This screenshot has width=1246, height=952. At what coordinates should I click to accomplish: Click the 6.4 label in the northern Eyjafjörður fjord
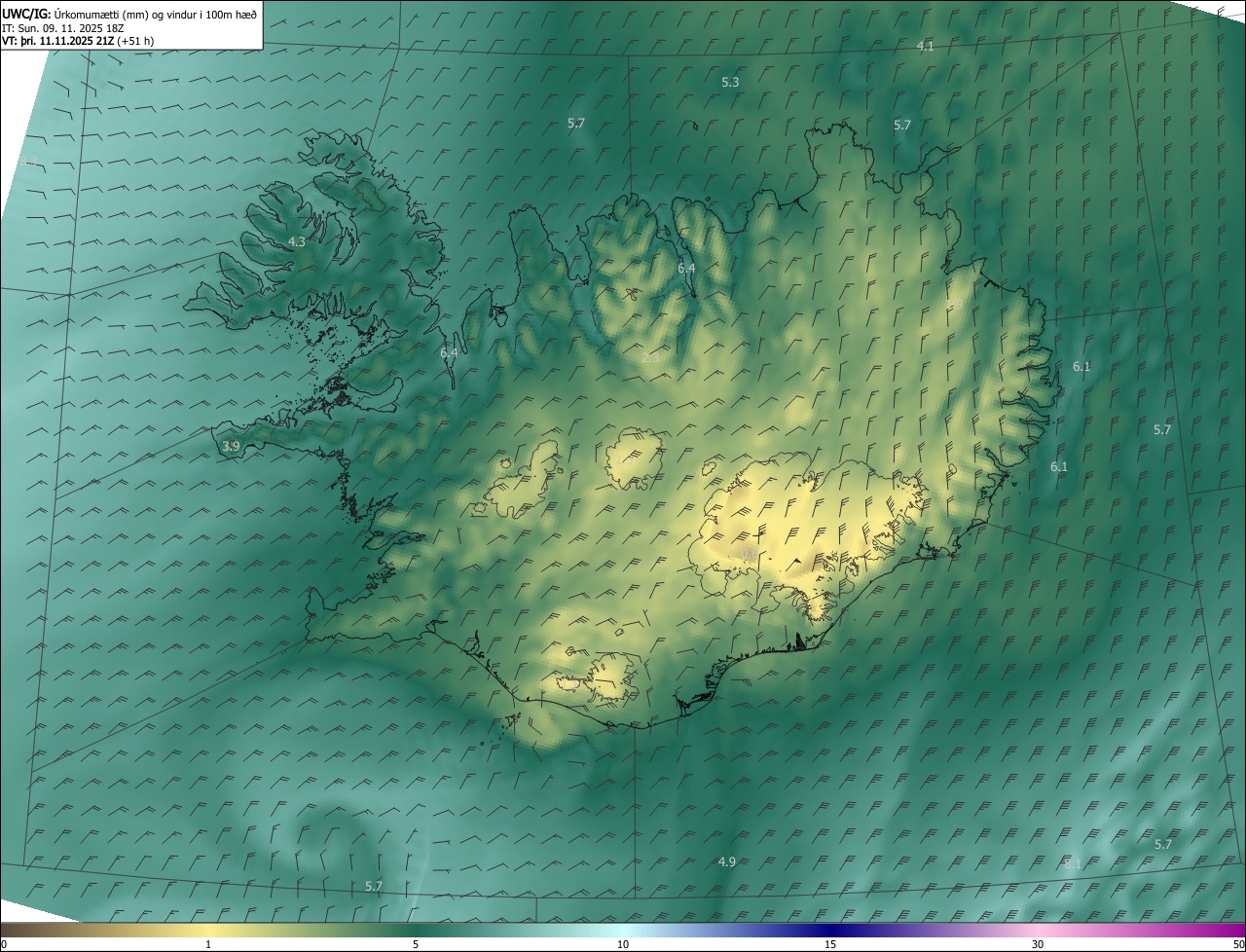tap(686, 268)
